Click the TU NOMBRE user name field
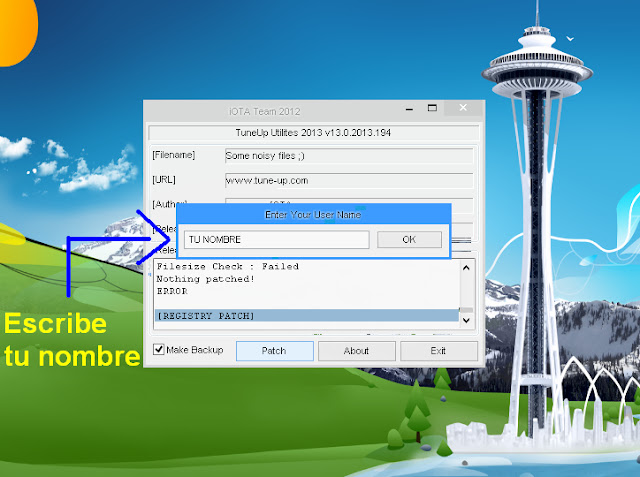 [x=276, y=240]
